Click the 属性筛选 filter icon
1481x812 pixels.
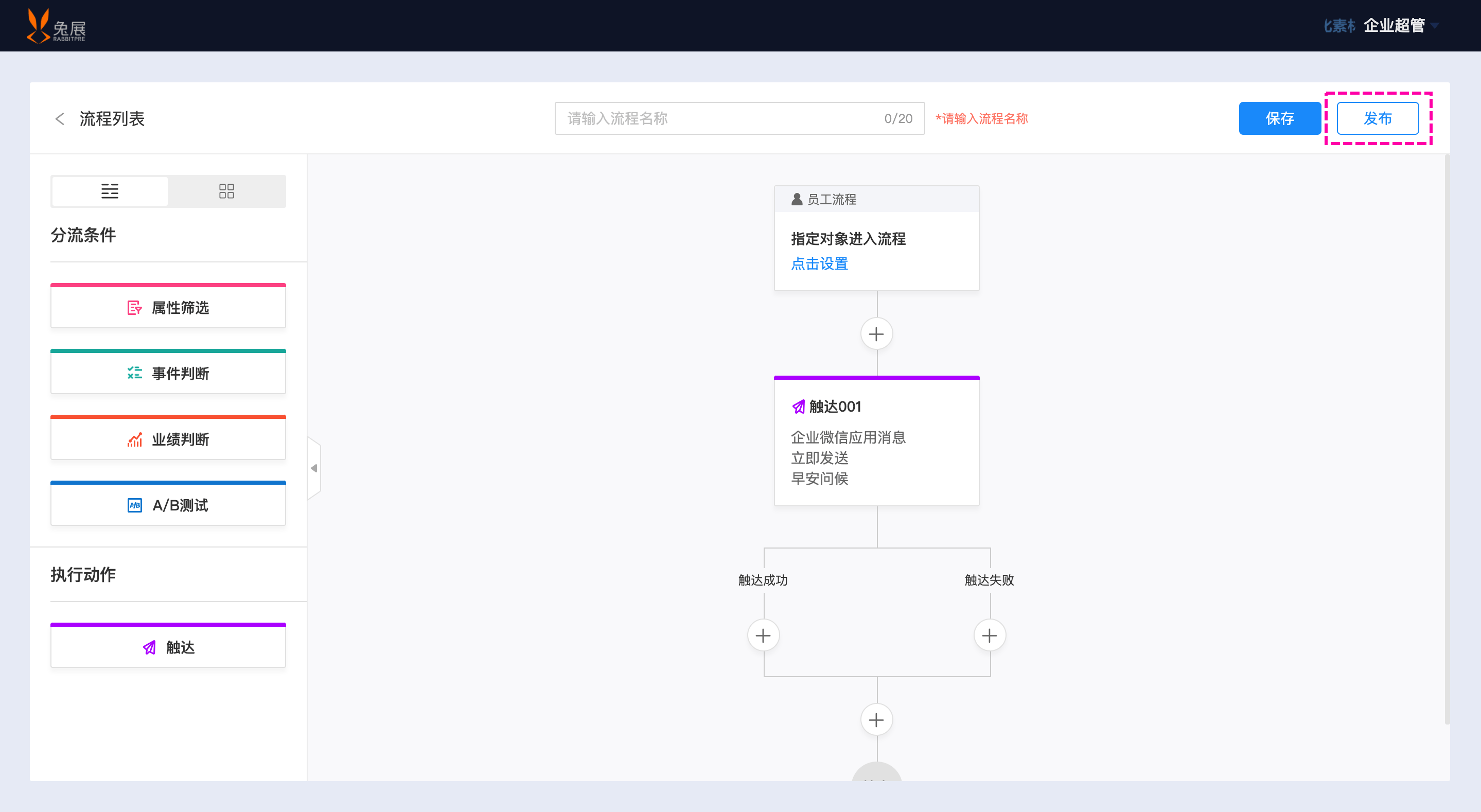pyautogui.click(x=134, y=308)
